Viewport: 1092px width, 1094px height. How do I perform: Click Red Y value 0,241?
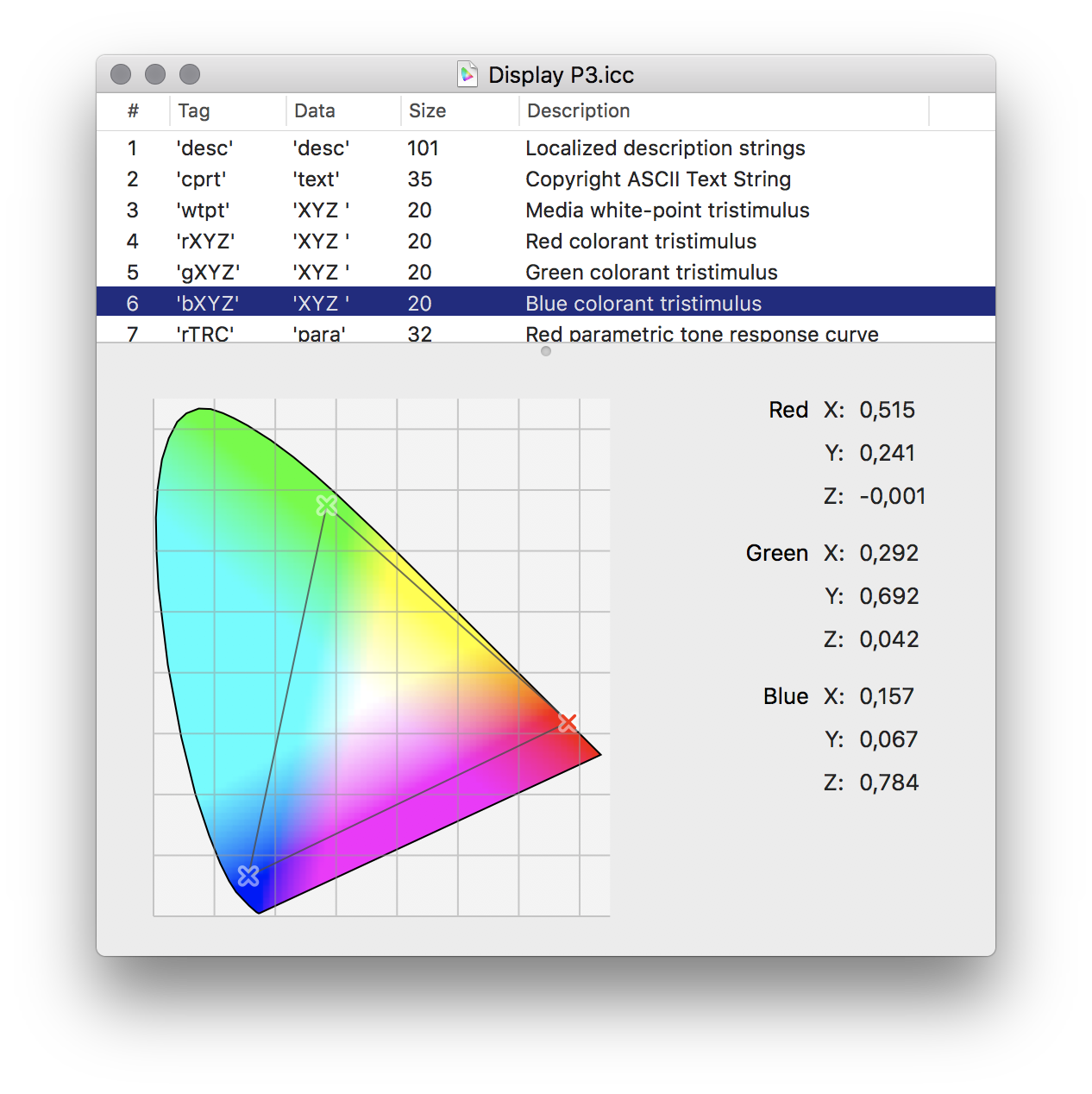[x=887, y=453]
